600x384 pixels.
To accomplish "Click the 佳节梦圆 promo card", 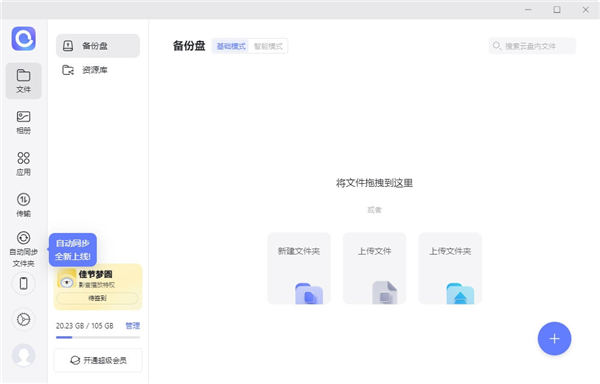I will [x=98, y=287].
